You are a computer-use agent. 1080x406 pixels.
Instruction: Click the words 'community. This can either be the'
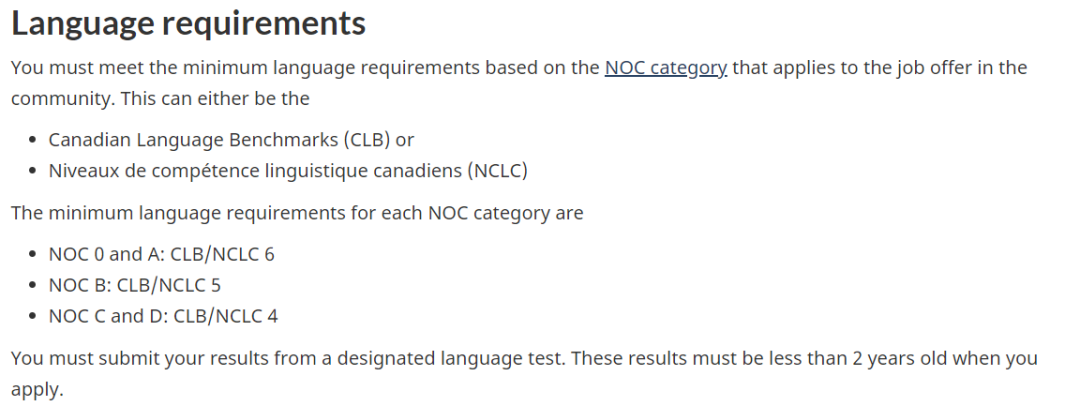tap(160, 99)
